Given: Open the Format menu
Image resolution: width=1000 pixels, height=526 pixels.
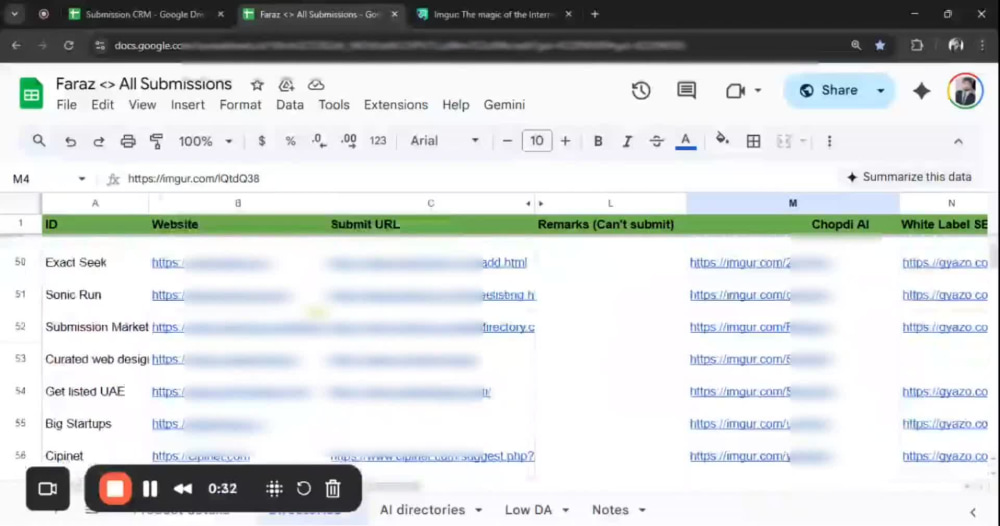Looking at the screenshot, I should coord(240,105).
